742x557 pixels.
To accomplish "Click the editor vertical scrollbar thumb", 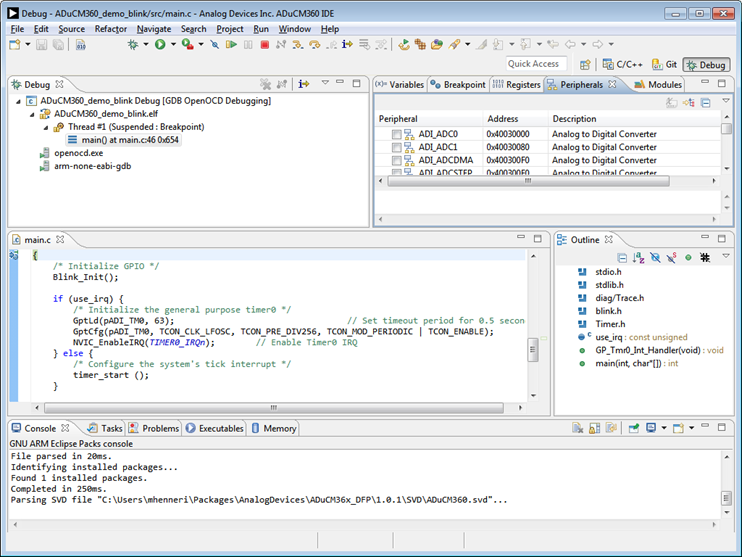I will coord(533,350).
